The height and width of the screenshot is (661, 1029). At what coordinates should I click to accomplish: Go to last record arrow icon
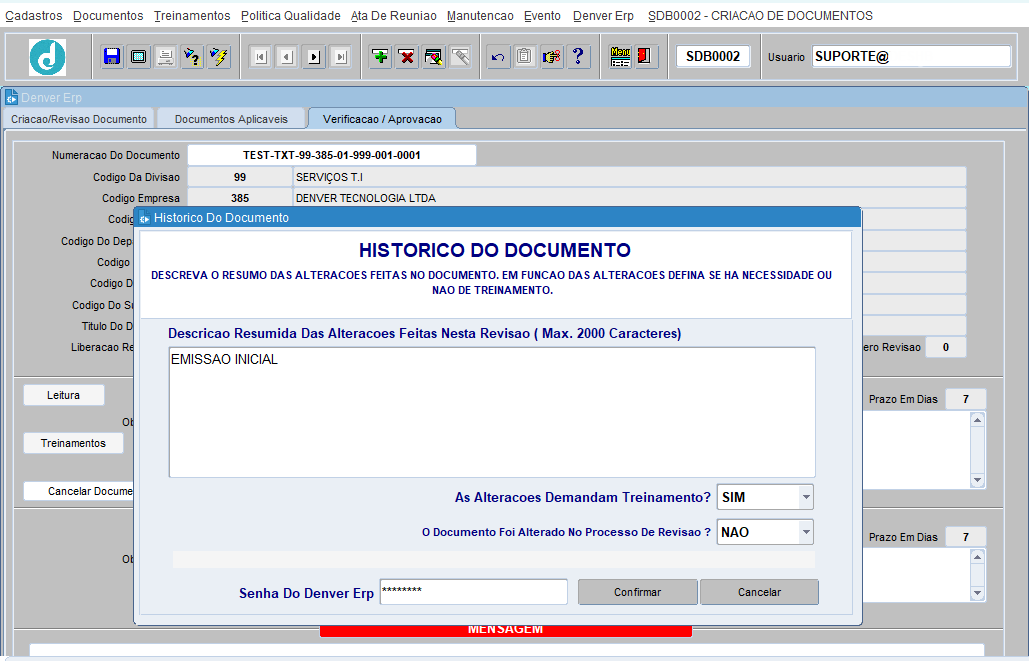click(x=341, y=57)
